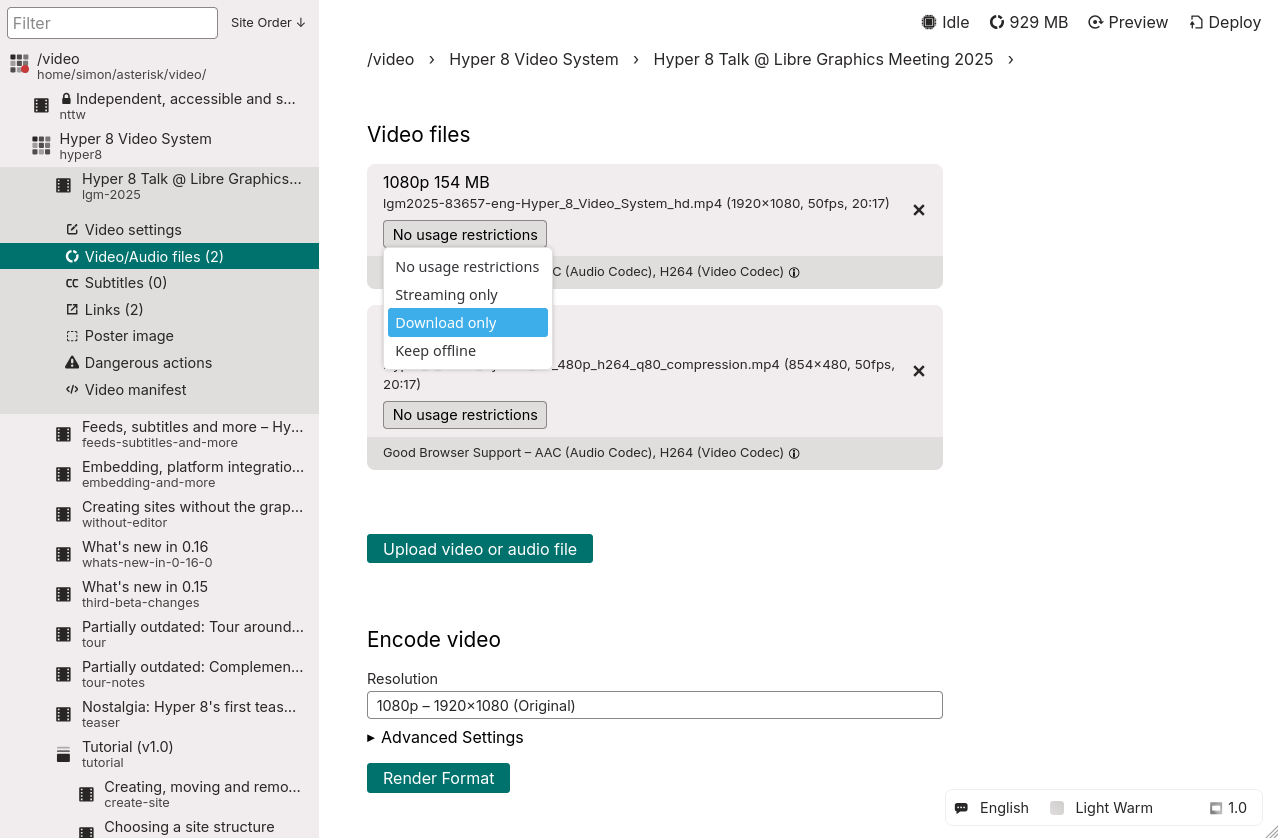Open the Resolution dropdown showing 1080p
1279x838 pixels.
tap(654, 705)
